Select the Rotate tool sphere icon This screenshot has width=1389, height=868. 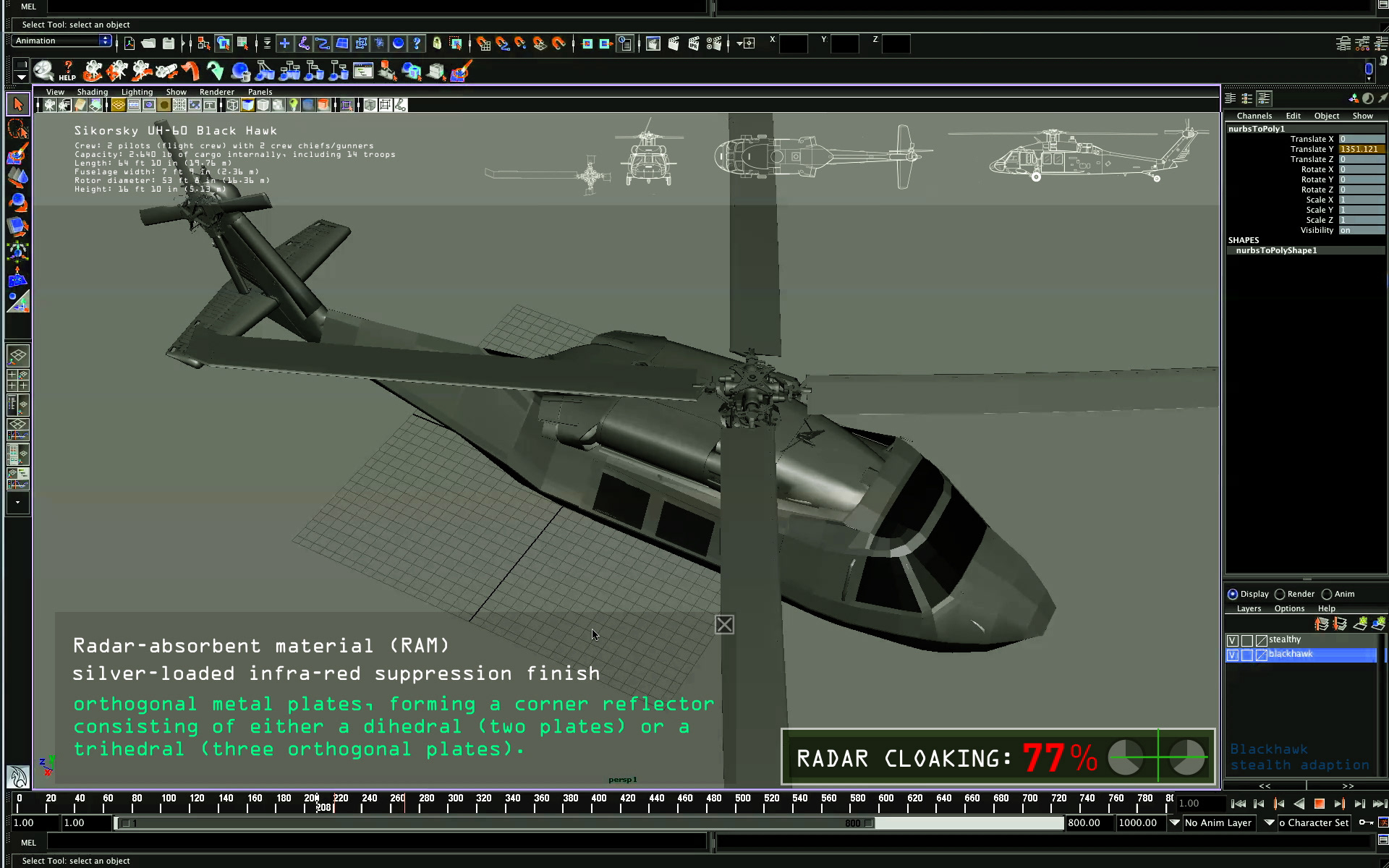coord(18,203)
